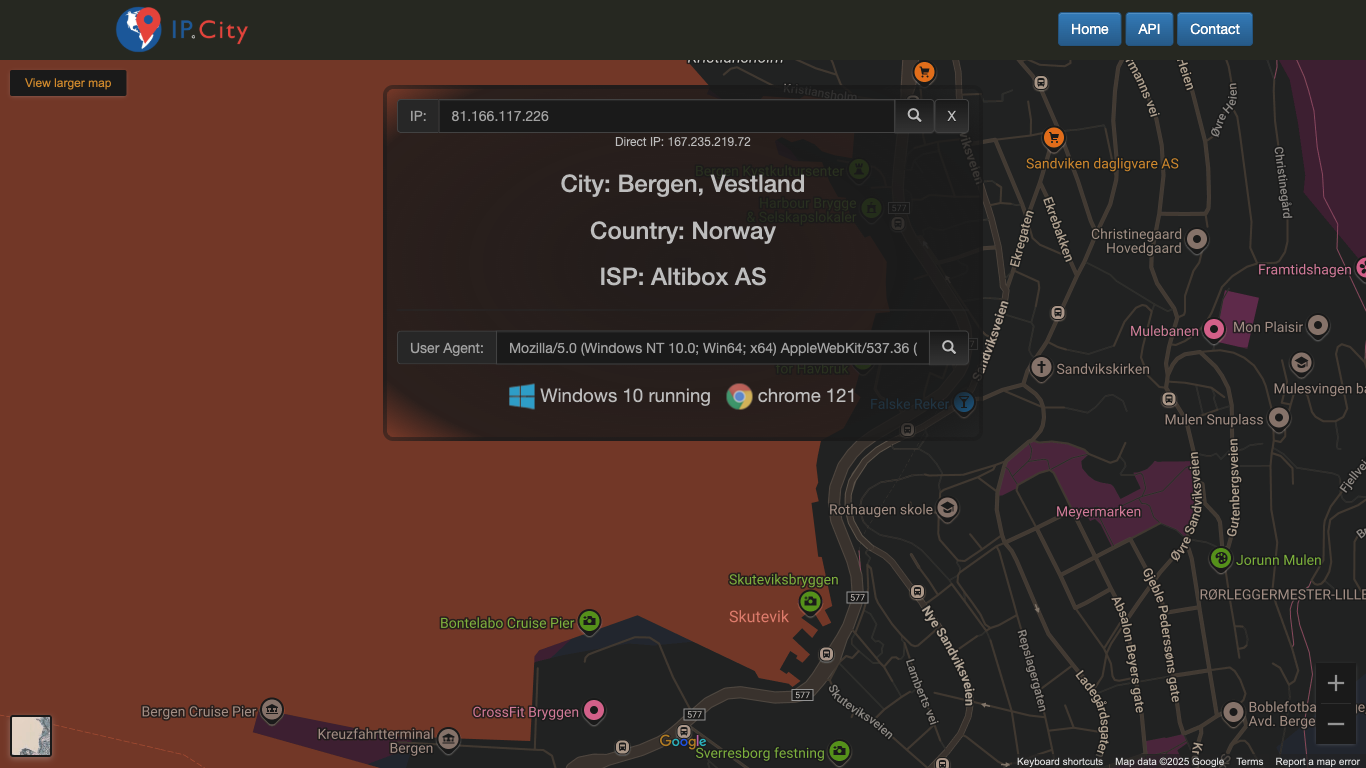
Task: Click the Mulesvingen school marker
Action: (x=1301, y=364)
